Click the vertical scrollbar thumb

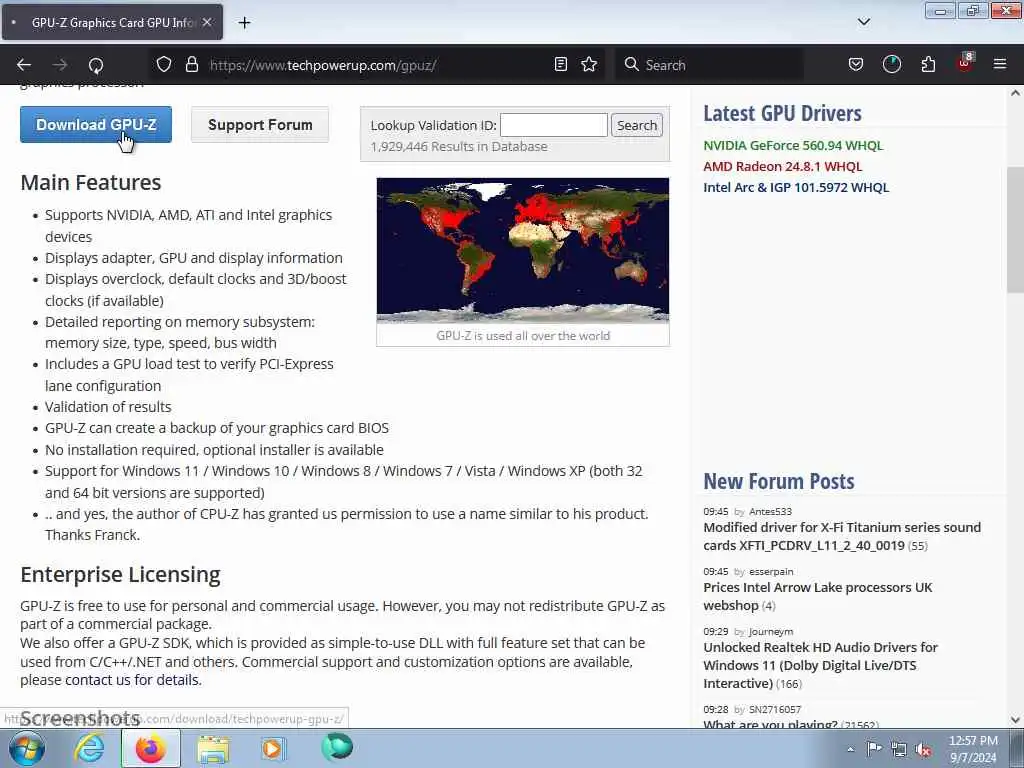point(1015,229)
